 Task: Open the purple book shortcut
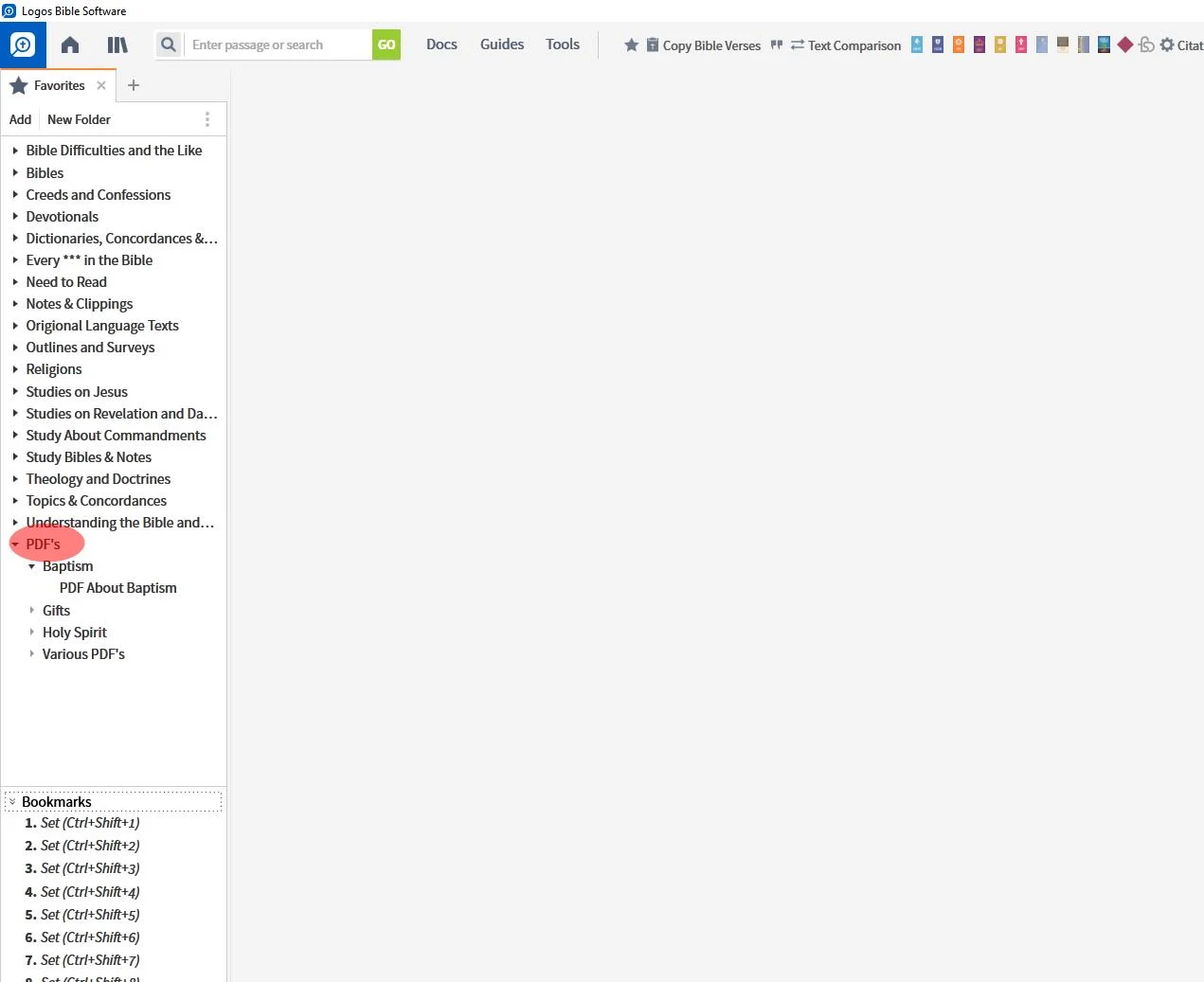click(979, 45)
